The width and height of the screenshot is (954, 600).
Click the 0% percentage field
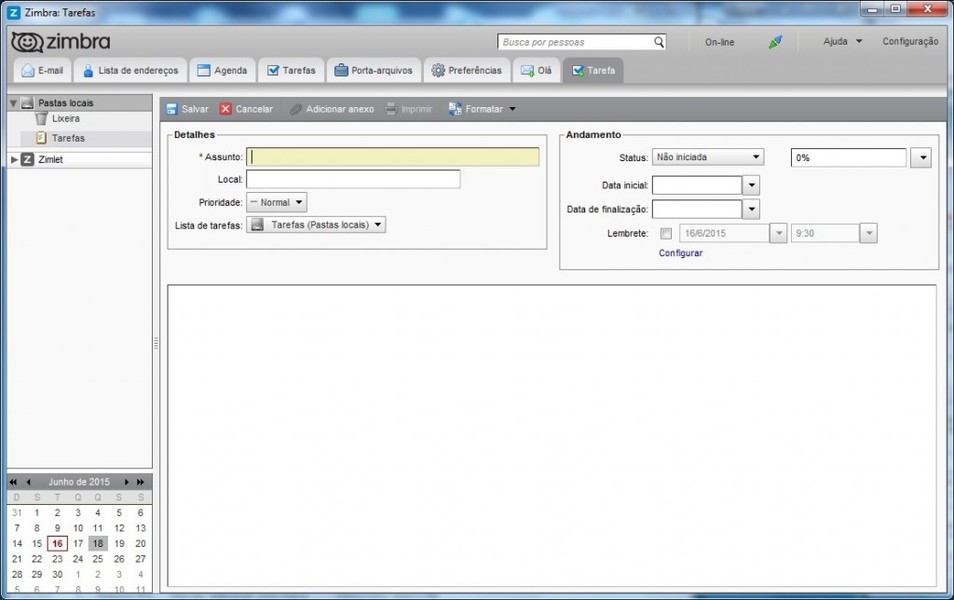[848, 158]
